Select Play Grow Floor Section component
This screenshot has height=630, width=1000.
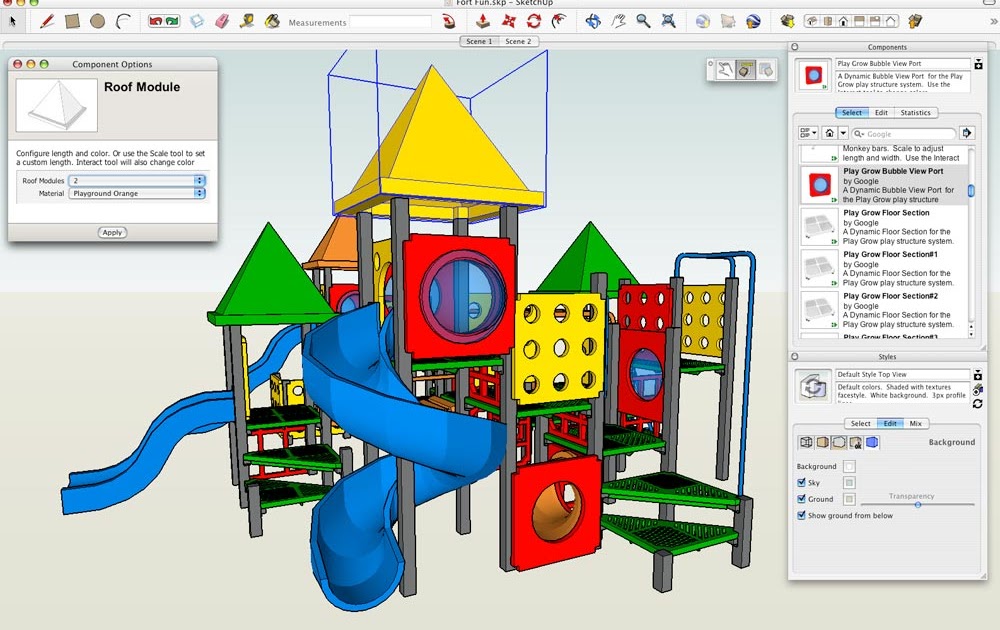coord(885,227)
